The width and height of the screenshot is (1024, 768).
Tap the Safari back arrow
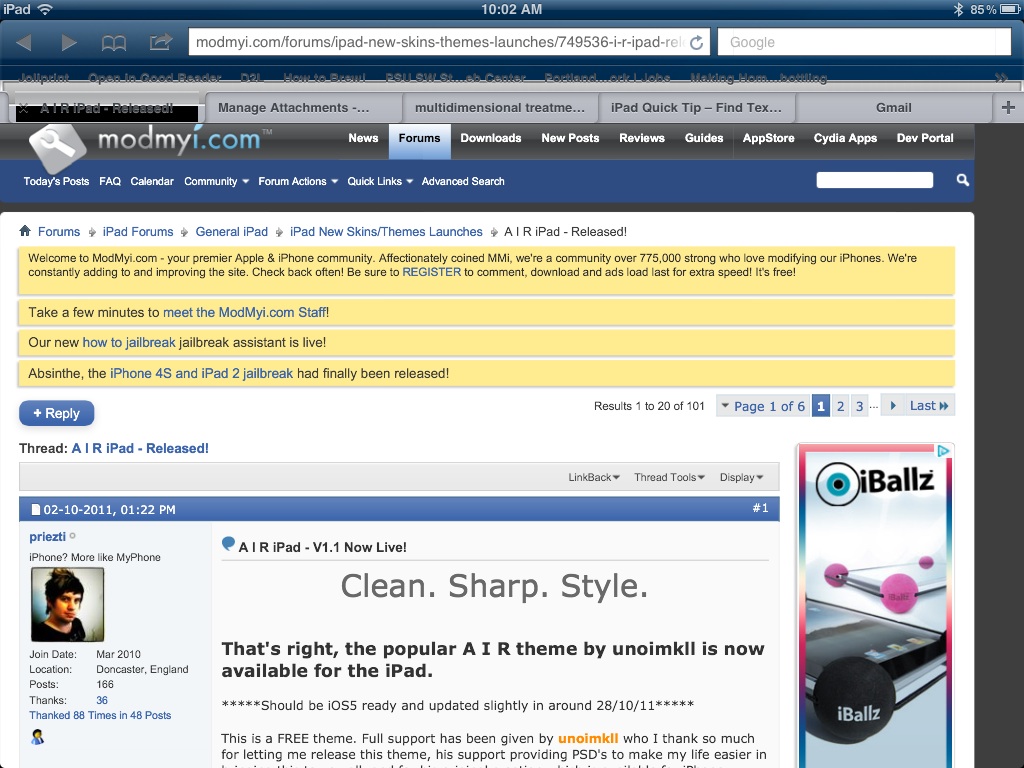click(x=24, y=43)
